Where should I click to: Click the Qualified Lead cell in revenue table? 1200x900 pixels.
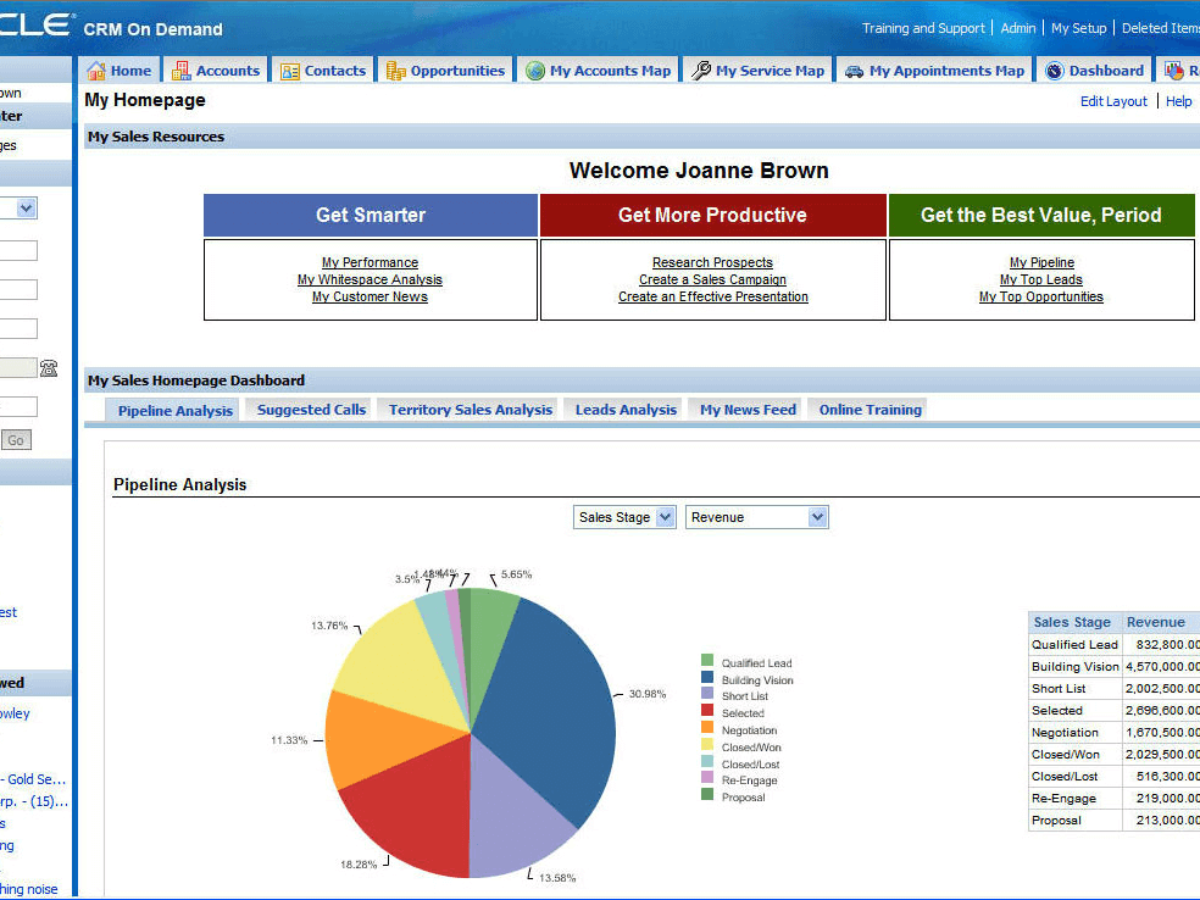point(1075,645)
